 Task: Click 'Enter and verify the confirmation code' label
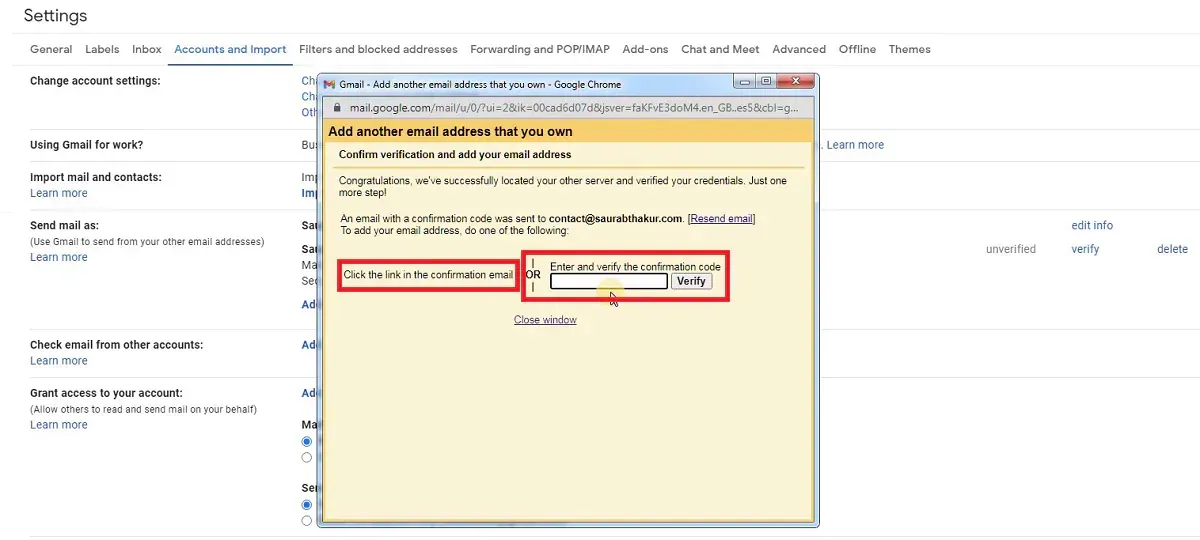tap(635, 267)
